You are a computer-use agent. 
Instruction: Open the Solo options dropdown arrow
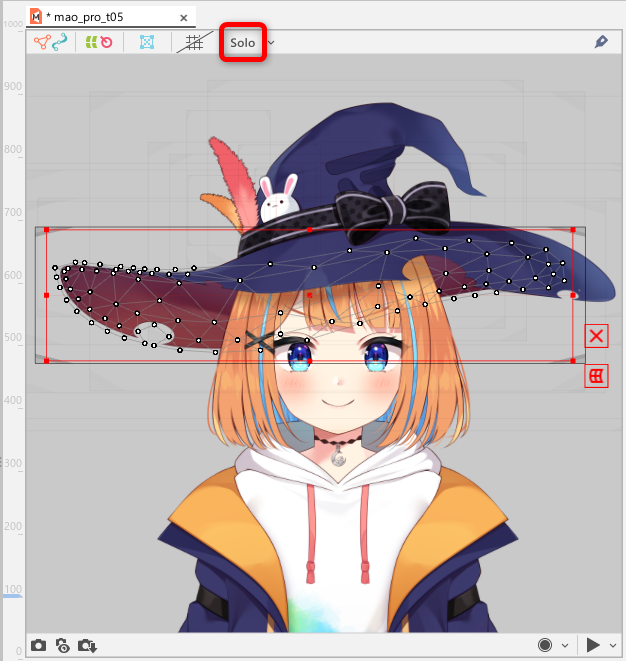coord(271,43)
